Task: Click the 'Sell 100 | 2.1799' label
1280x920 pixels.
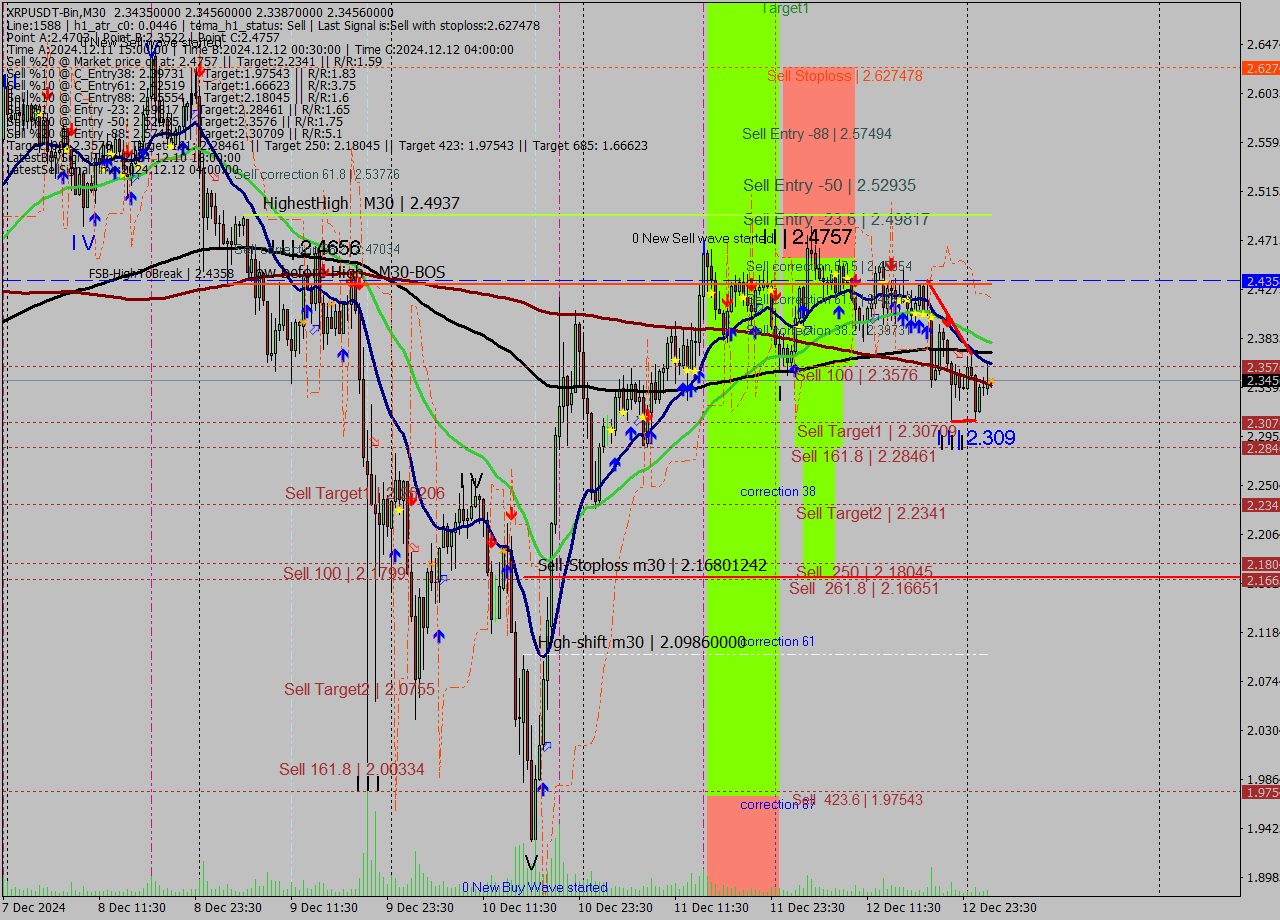Action: [x=345, y=574]
